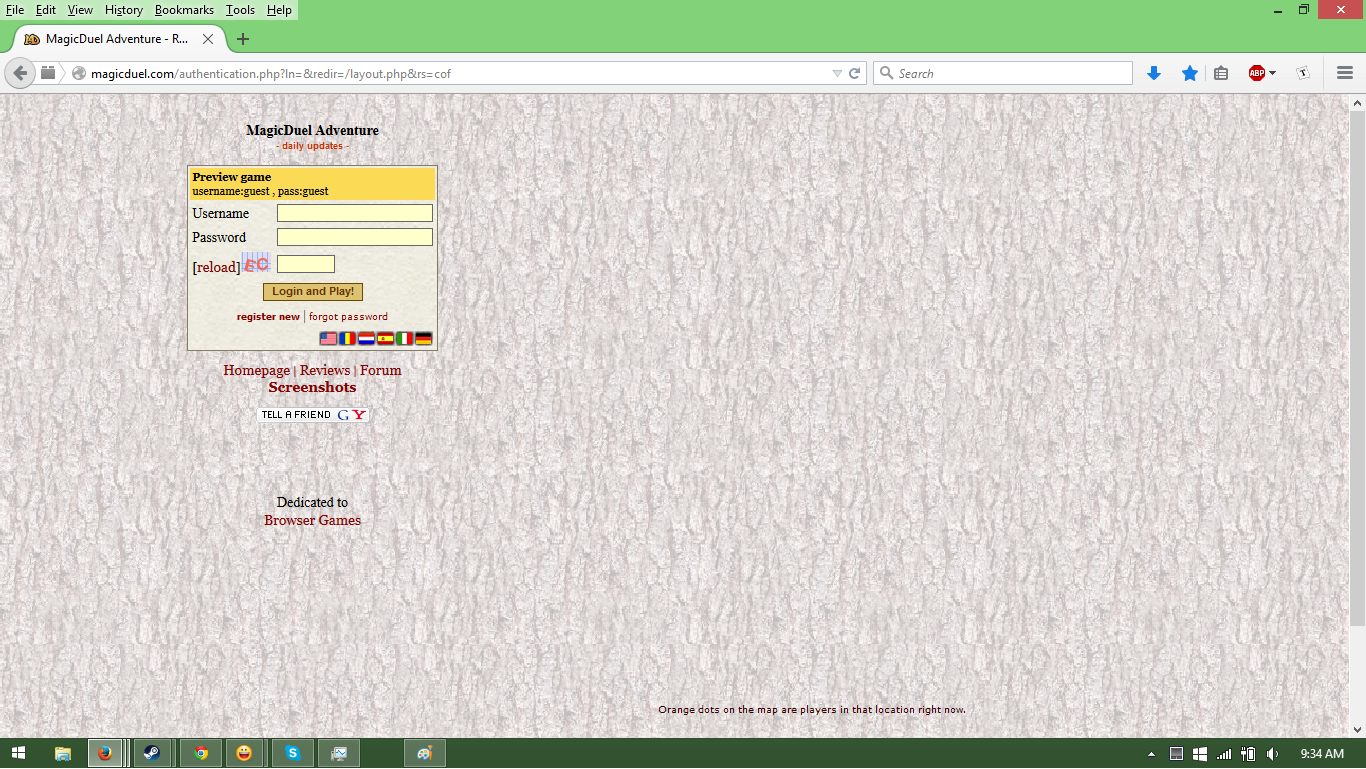The width and height of the screenshot is (1366, 769).
Task: Click the blue bookmark star icon
Action: [x=1190, y=73]
